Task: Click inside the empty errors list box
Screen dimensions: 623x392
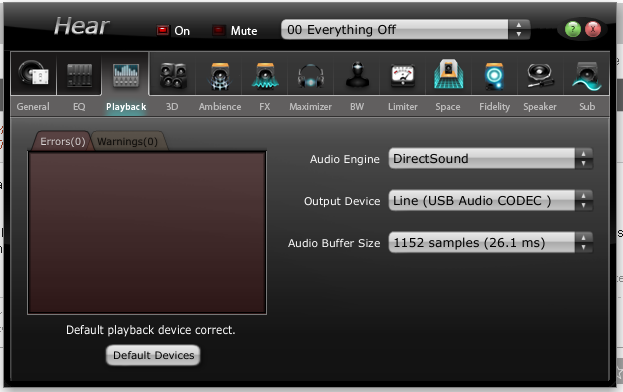Action: pyautogui.click(x=147, y=233)
